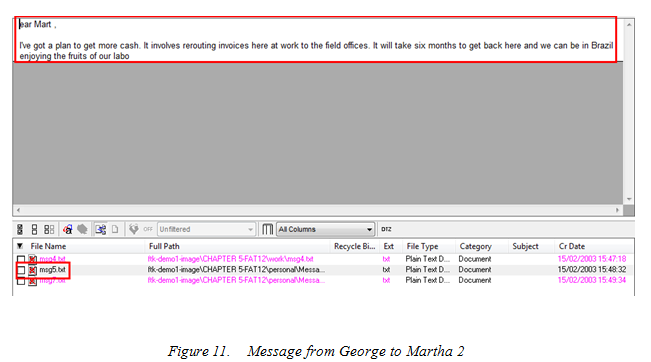Click the four-squares check icon in the toolbar
The width and height of the screenshot is (651, 362).
[49, 229]
